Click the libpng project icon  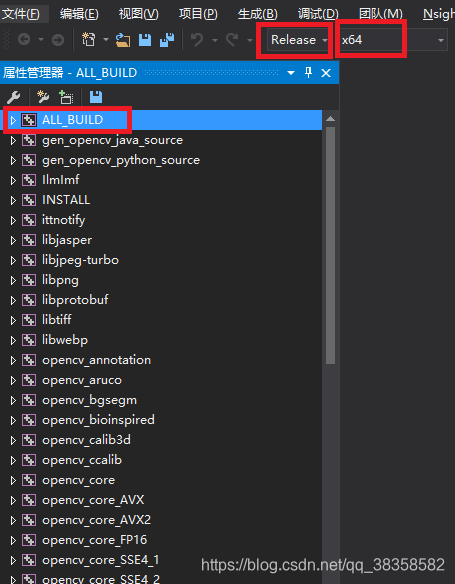[29, 280]
